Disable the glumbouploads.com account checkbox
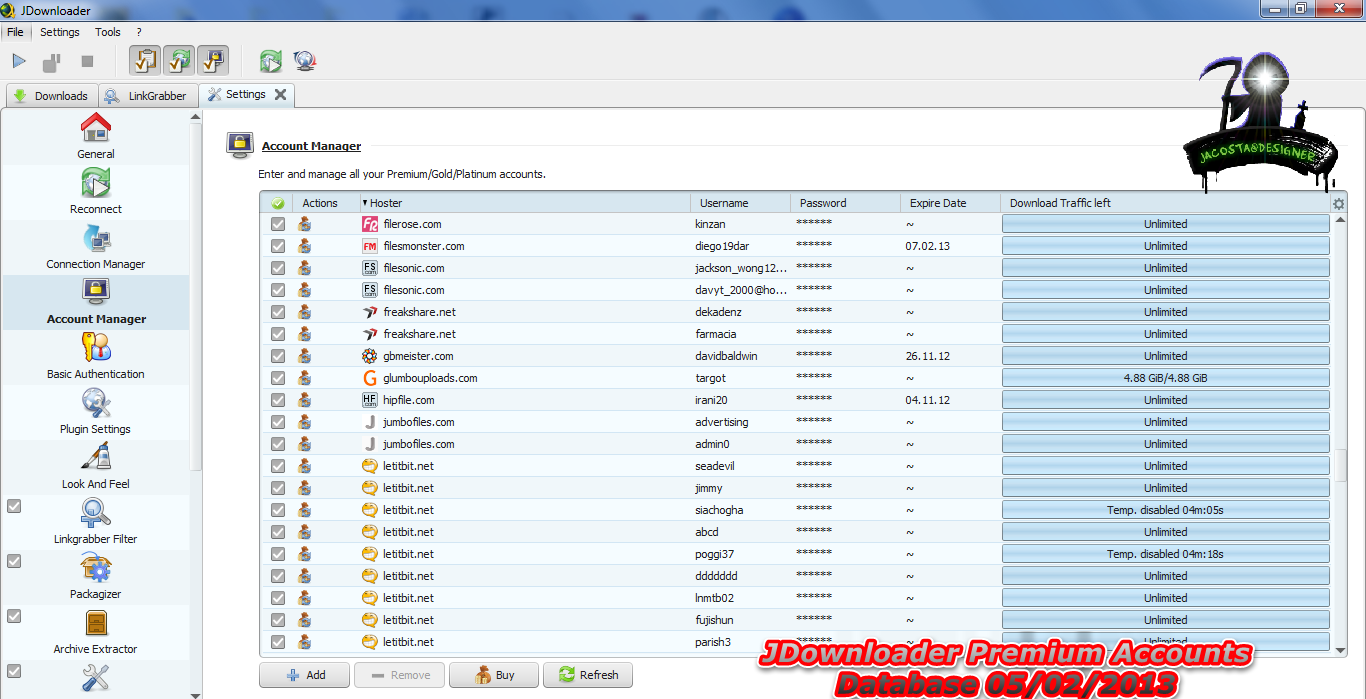 coord(278,378)
